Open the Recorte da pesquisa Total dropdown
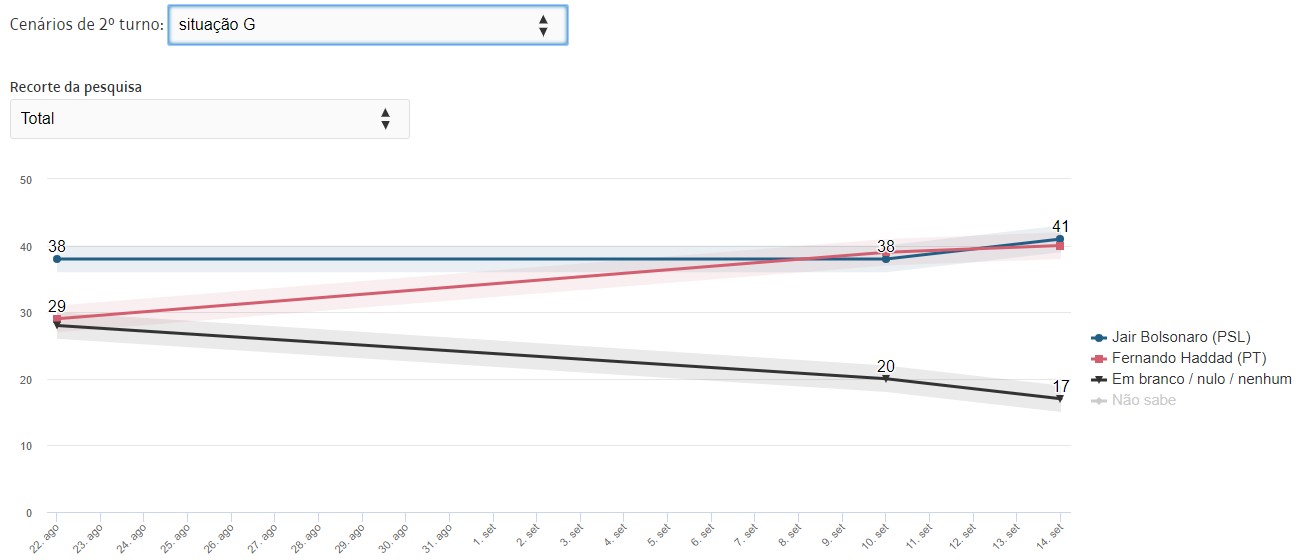Image resolution: width=1304 pixels, height=560 pixels. pyautogui.click(x=209, y=119)
